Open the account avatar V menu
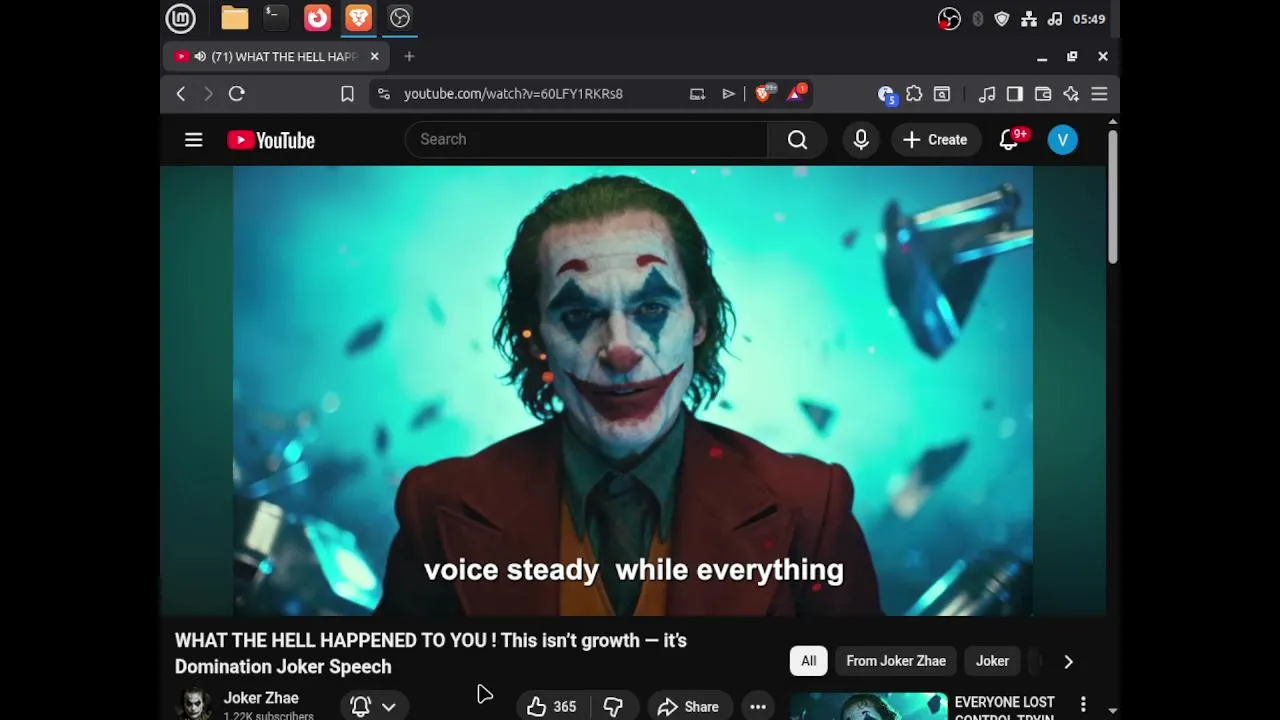The image size is (1280, 720). (x=1063, y=140)
